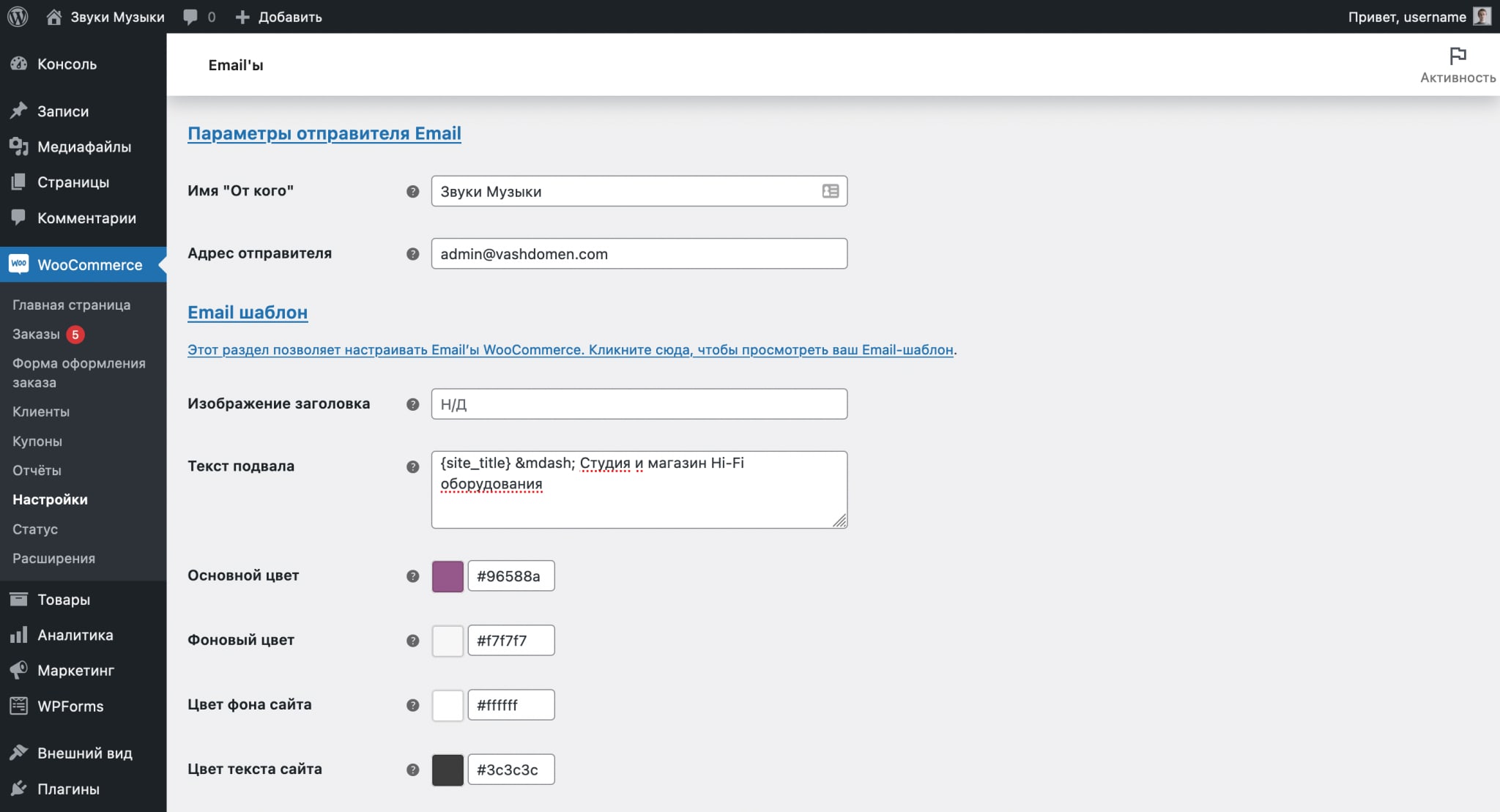Viewport: 1500px width, 812px height.
Task: Click the light gray Фоновый цвет swatch
Action: (x=448, y=641)
